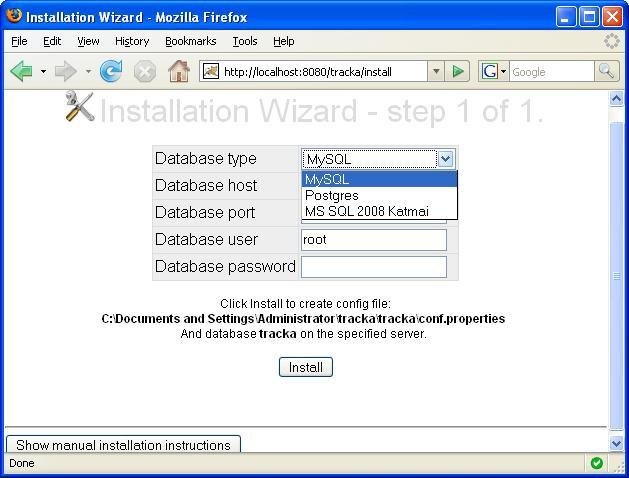The image size is (629, 478).
Task: Collapse the Database type dropdown arrow
Action: [446, 159]
